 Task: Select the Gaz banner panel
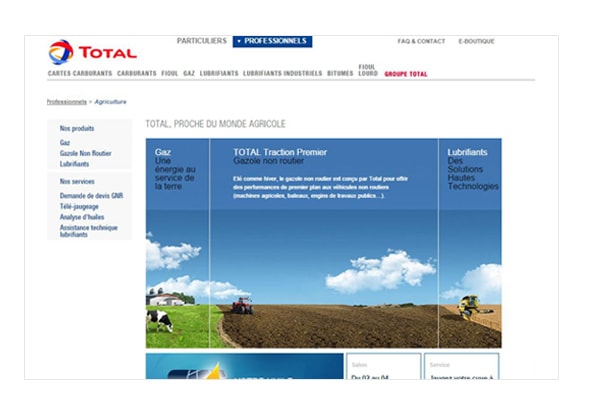click(x=178, y=243)
